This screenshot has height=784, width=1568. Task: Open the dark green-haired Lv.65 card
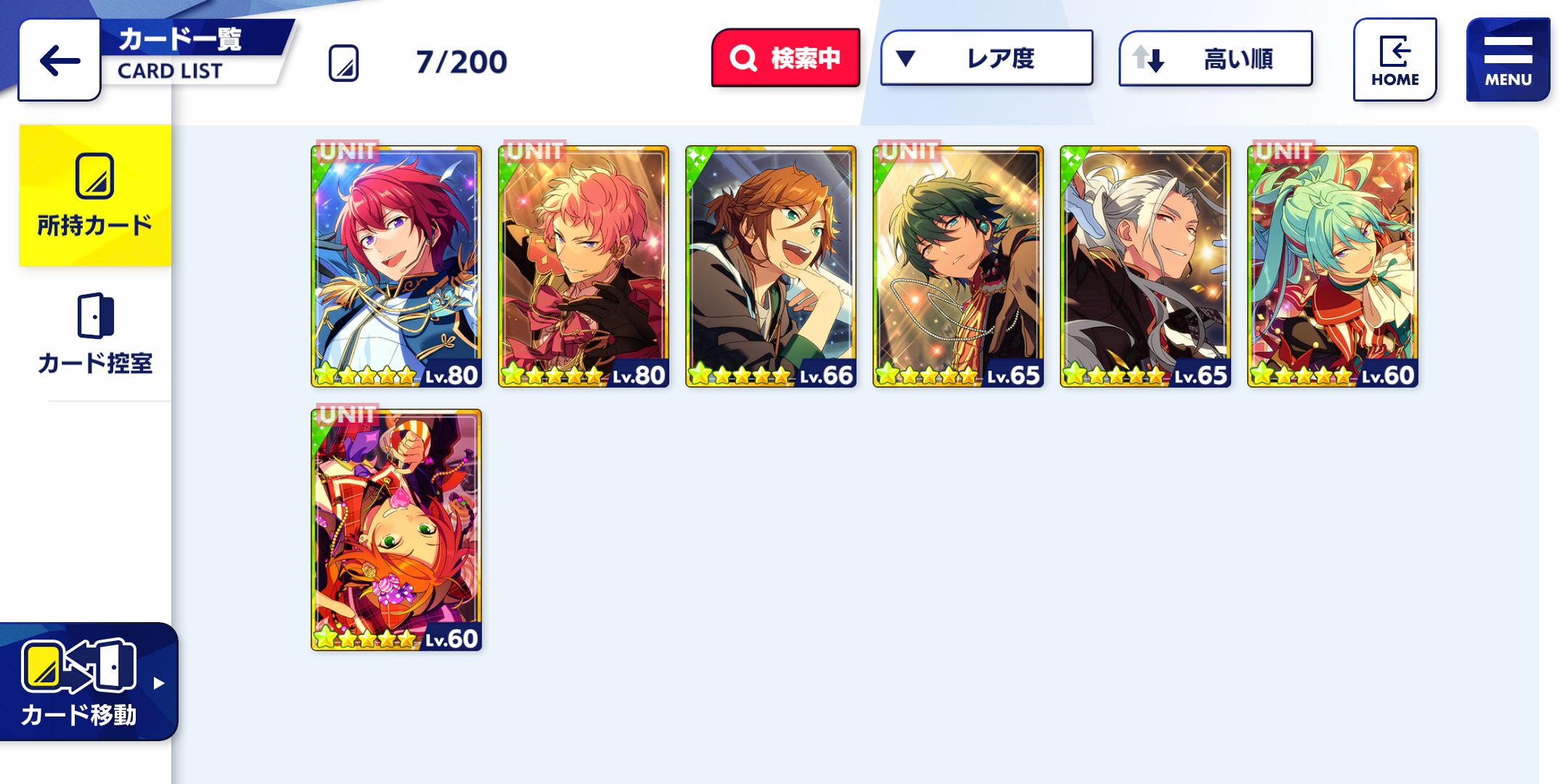958,266
